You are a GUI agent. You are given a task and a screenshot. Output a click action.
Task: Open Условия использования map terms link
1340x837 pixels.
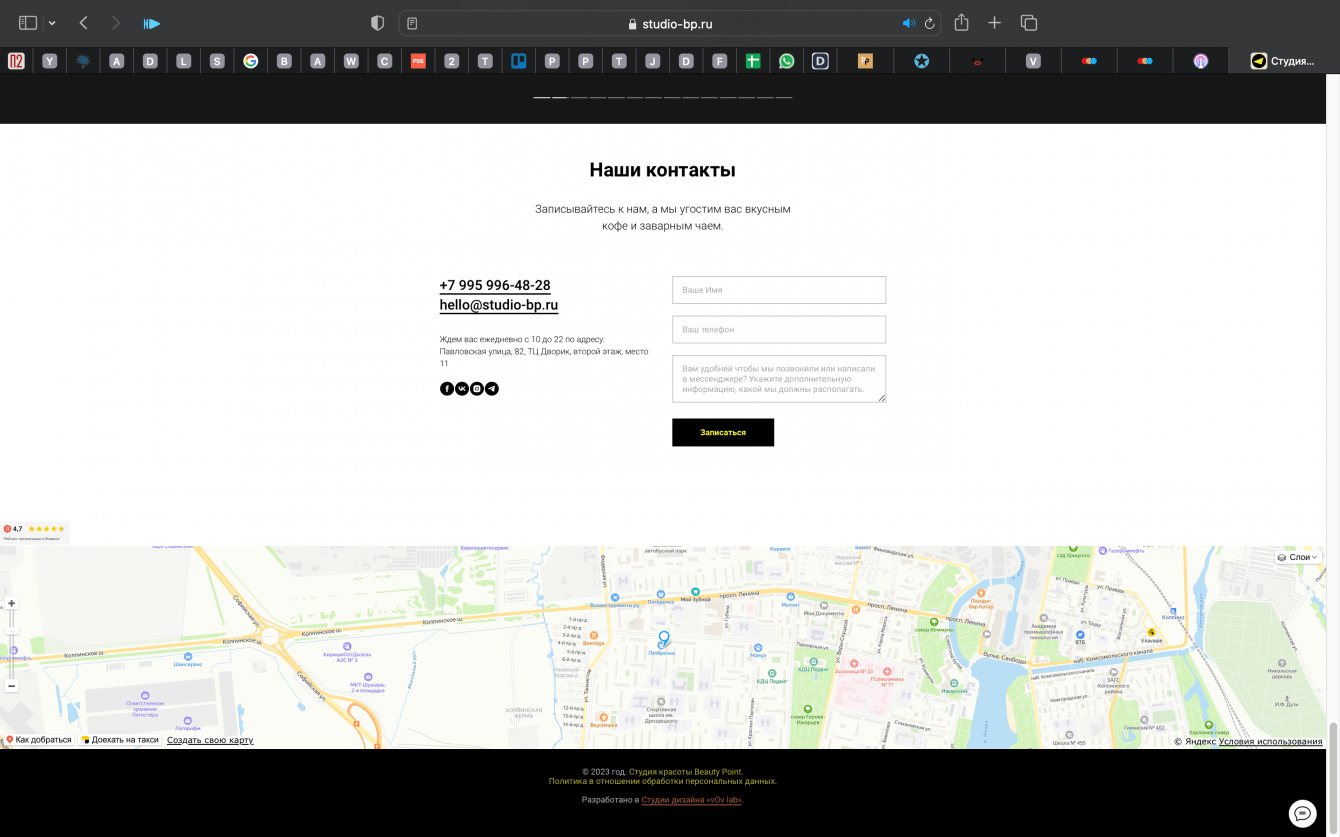click(1270, 741)
